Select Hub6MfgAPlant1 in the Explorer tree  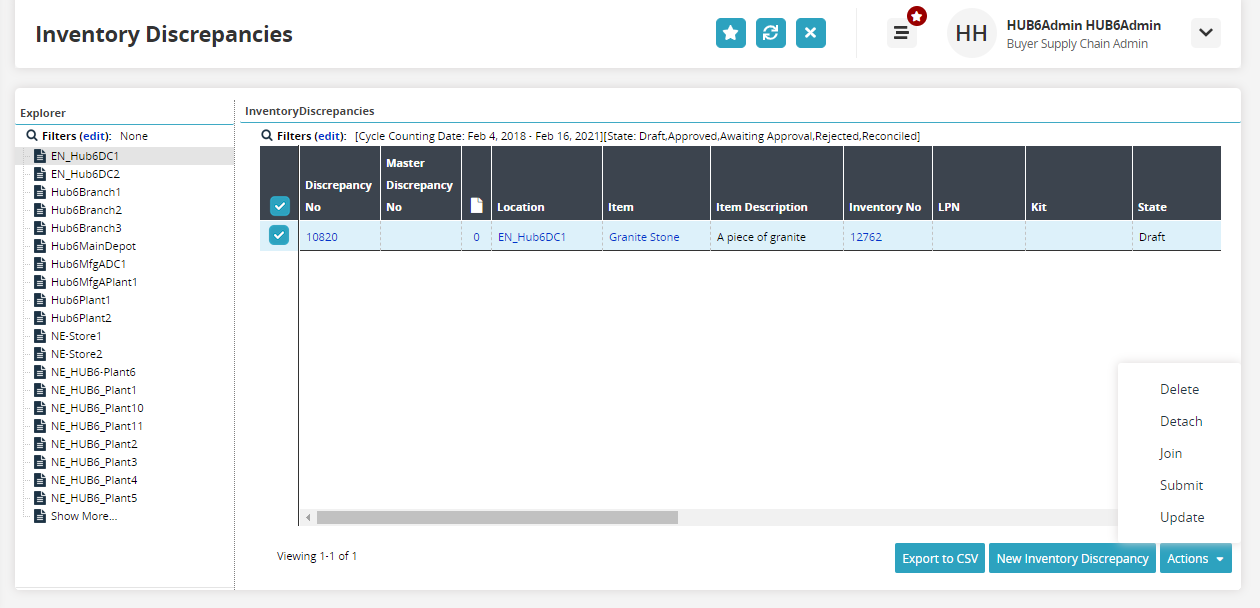coord(94,282)
